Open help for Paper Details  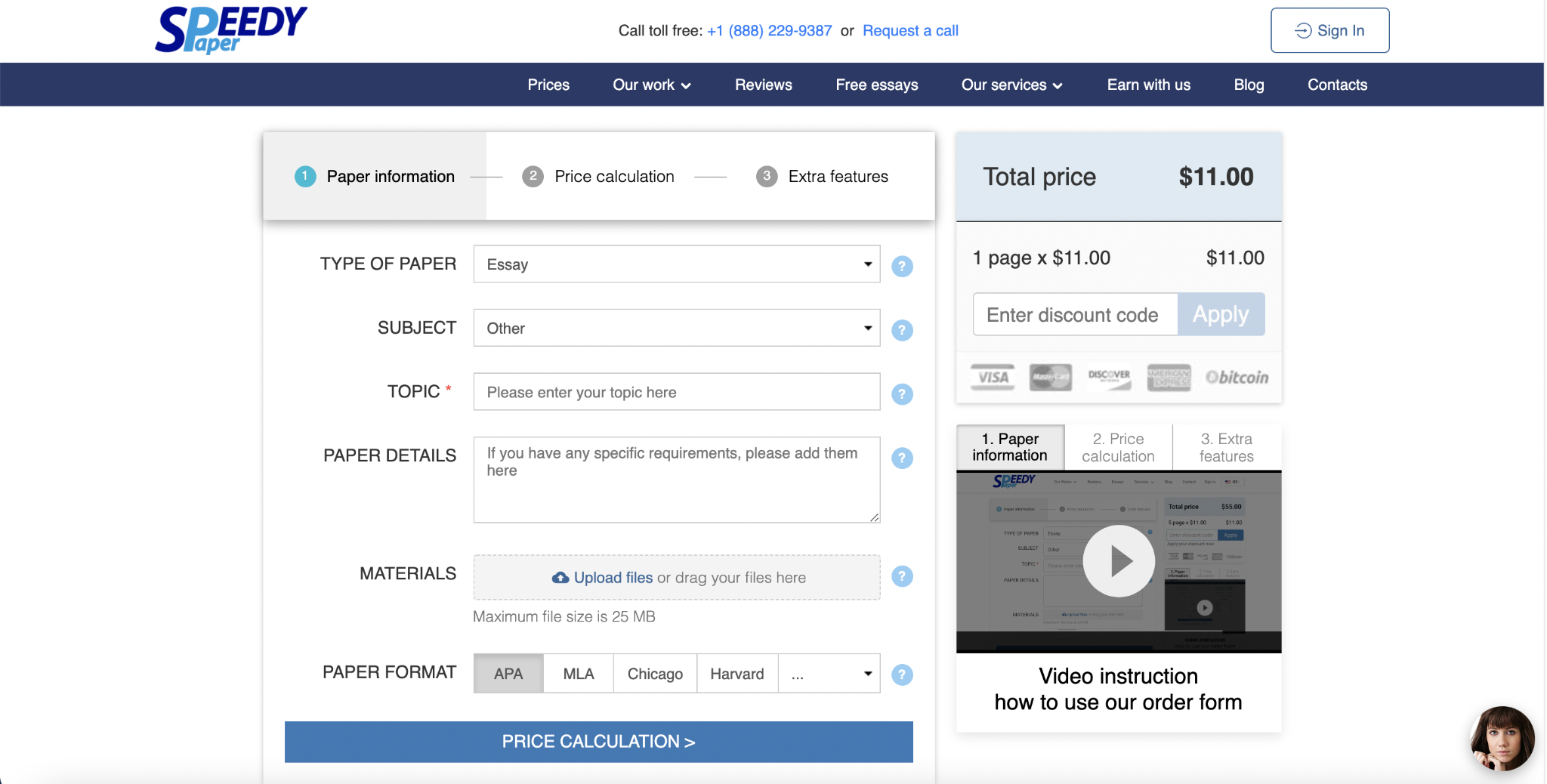tap(902, 458)
